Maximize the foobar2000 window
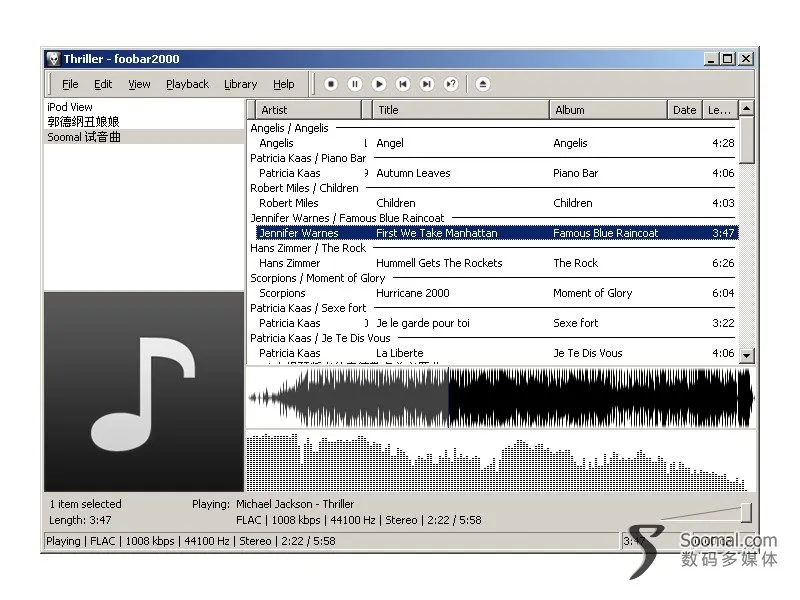The image size is (800, 600). 727,59
